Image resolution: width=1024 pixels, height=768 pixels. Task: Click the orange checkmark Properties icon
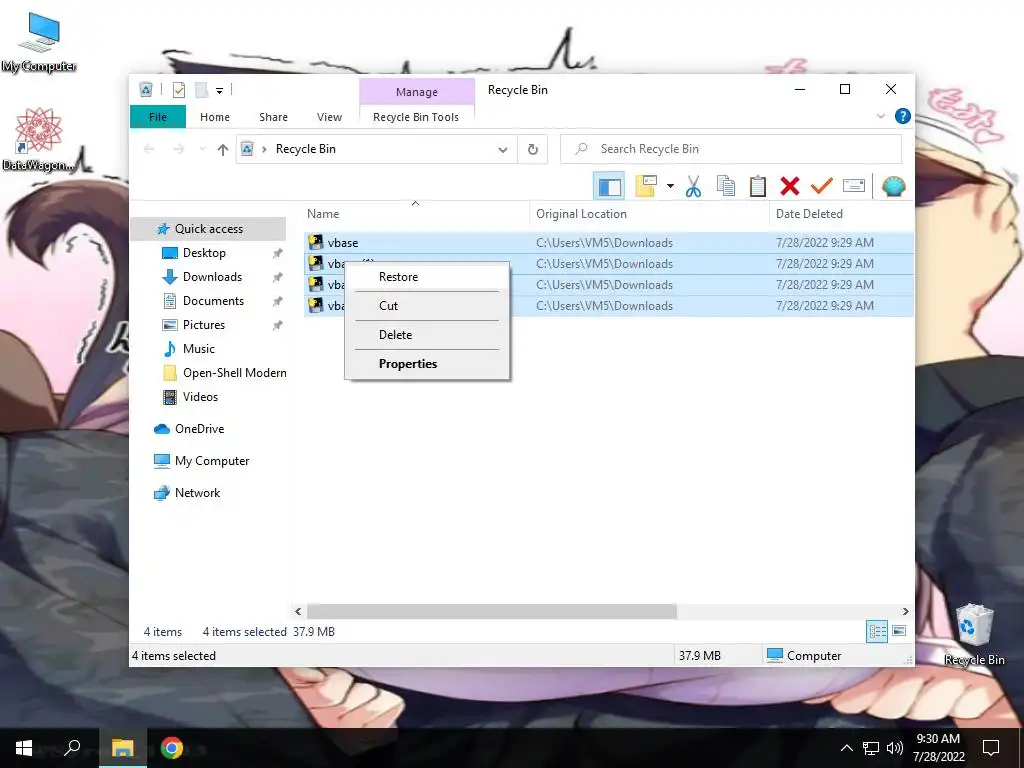822,186
